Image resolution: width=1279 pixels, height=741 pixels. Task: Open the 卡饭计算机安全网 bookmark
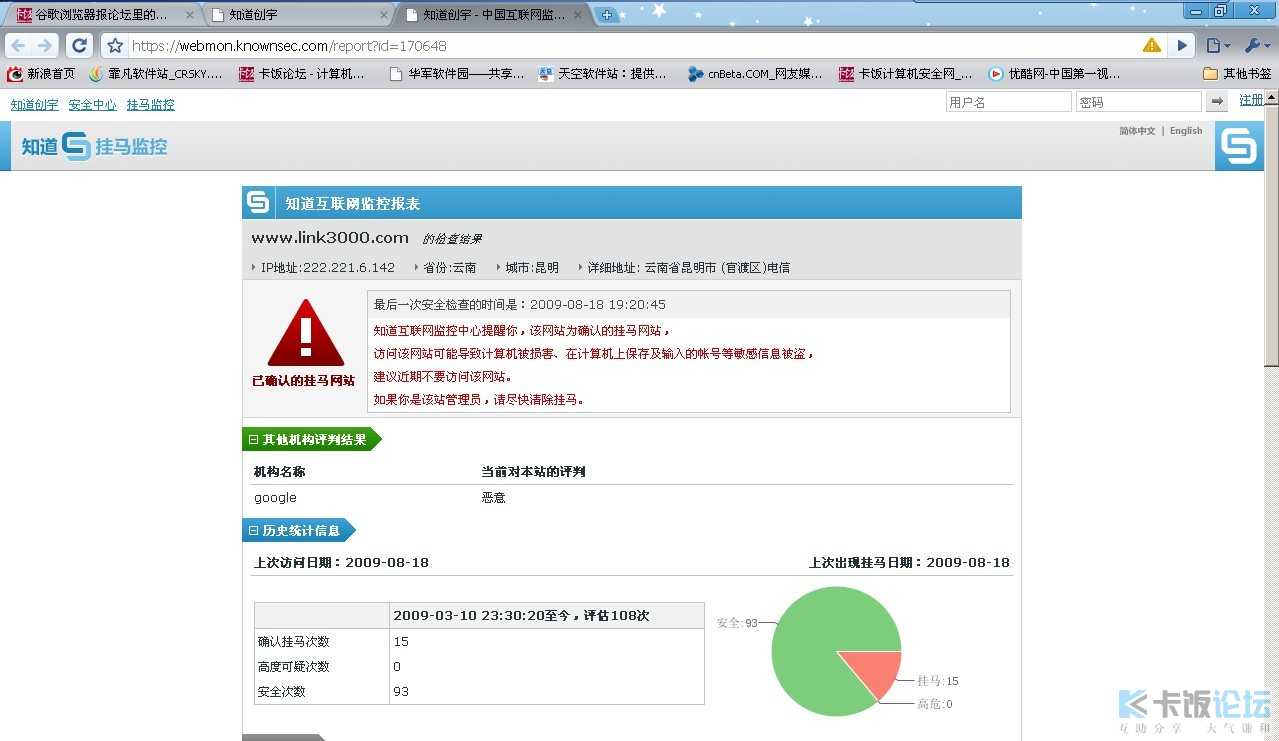(906, 74)
